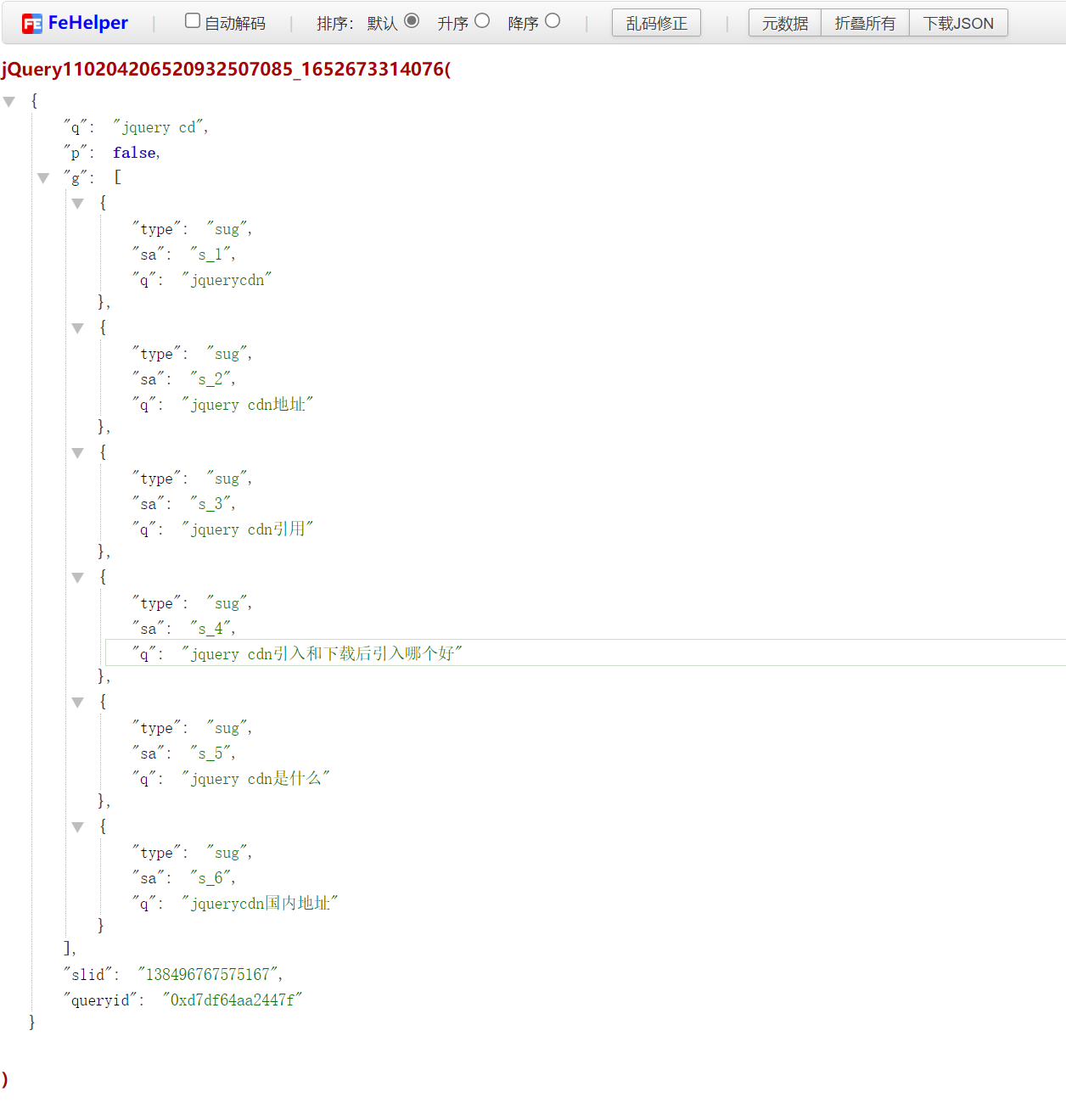Image resolution: width=1066 pixels, height=1120 pixels.
Task: Collapse the object with sa s_3
Action: coord(78,453)
